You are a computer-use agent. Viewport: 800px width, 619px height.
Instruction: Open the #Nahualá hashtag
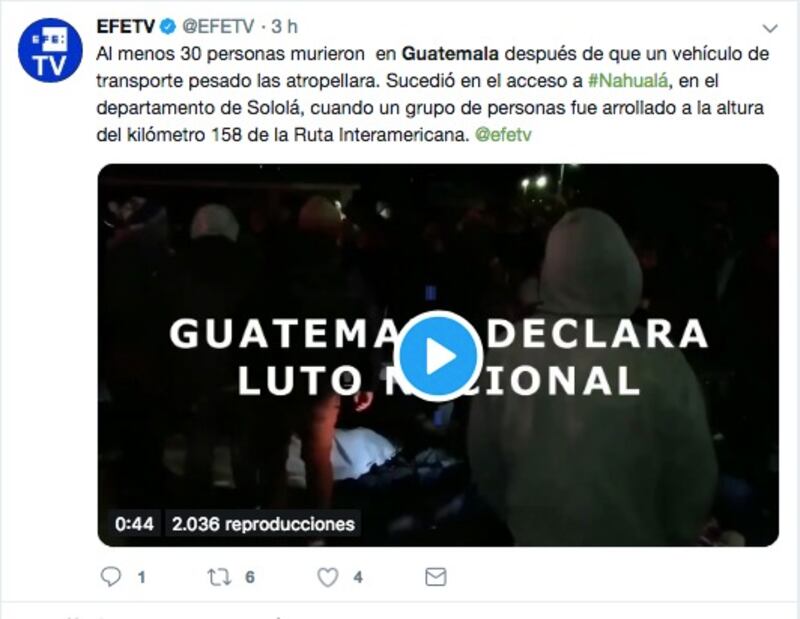[628, 81]
